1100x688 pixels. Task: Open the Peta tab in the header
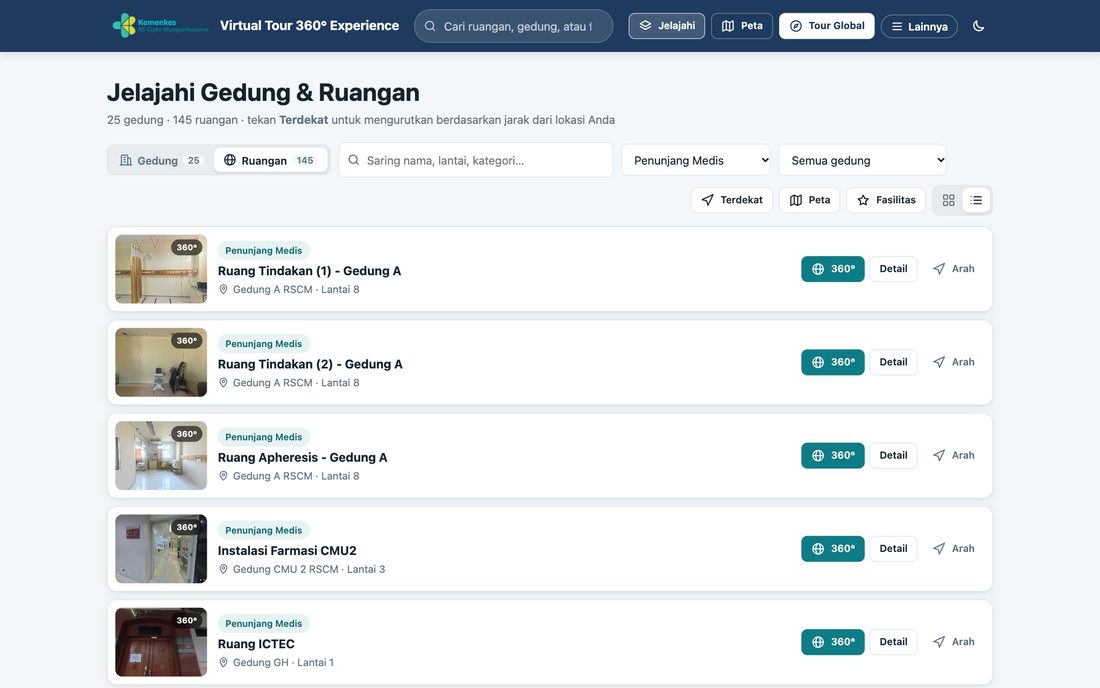click(x=742, y=26)
